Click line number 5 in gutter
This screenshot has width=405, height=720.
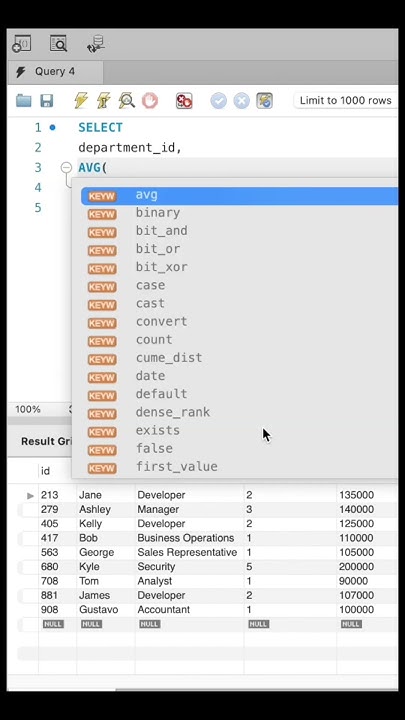(38, 208)
